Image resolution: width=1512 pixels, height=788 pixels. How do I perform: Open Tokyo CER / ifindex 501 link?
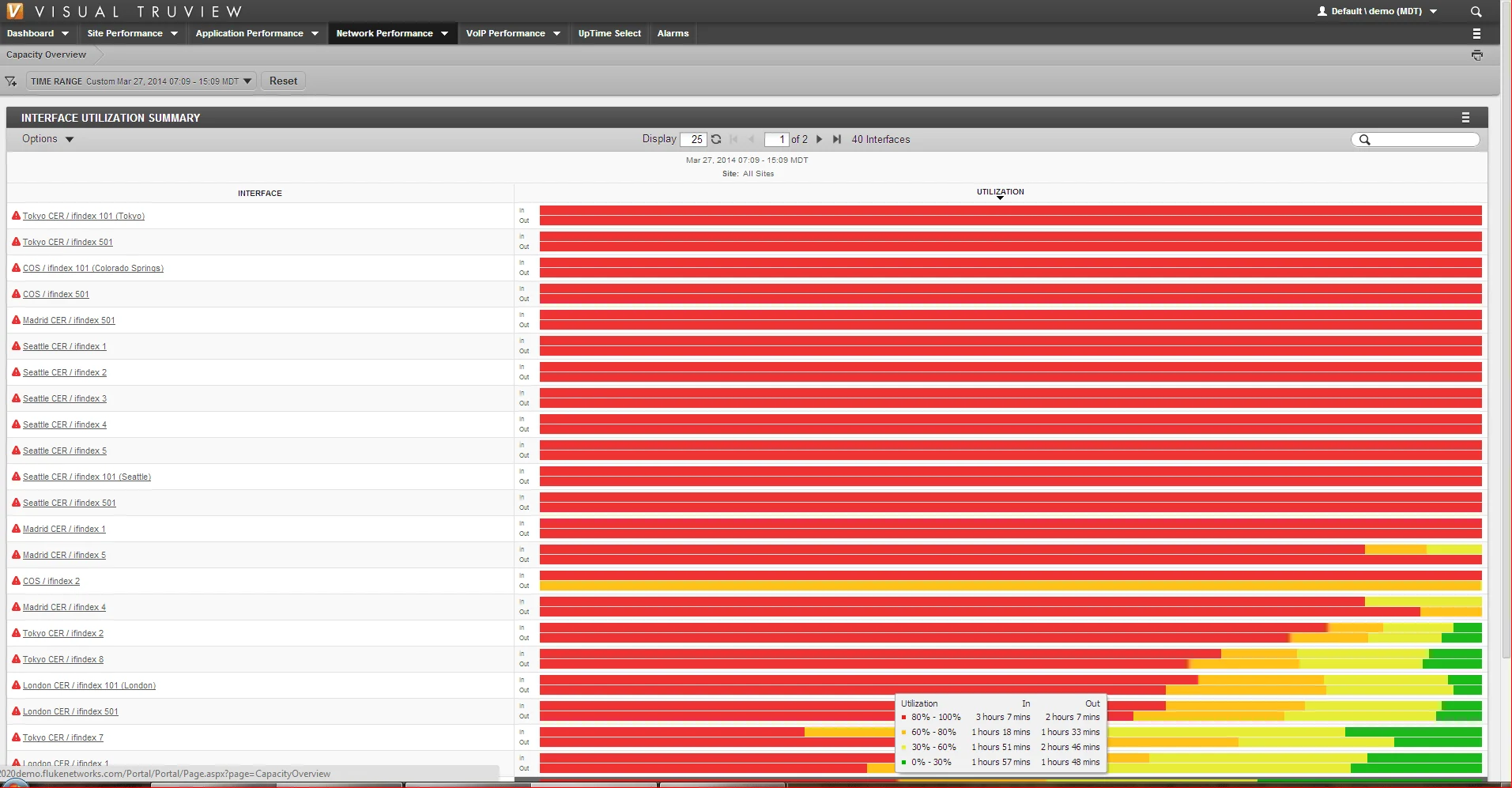(x=68, y=242)
